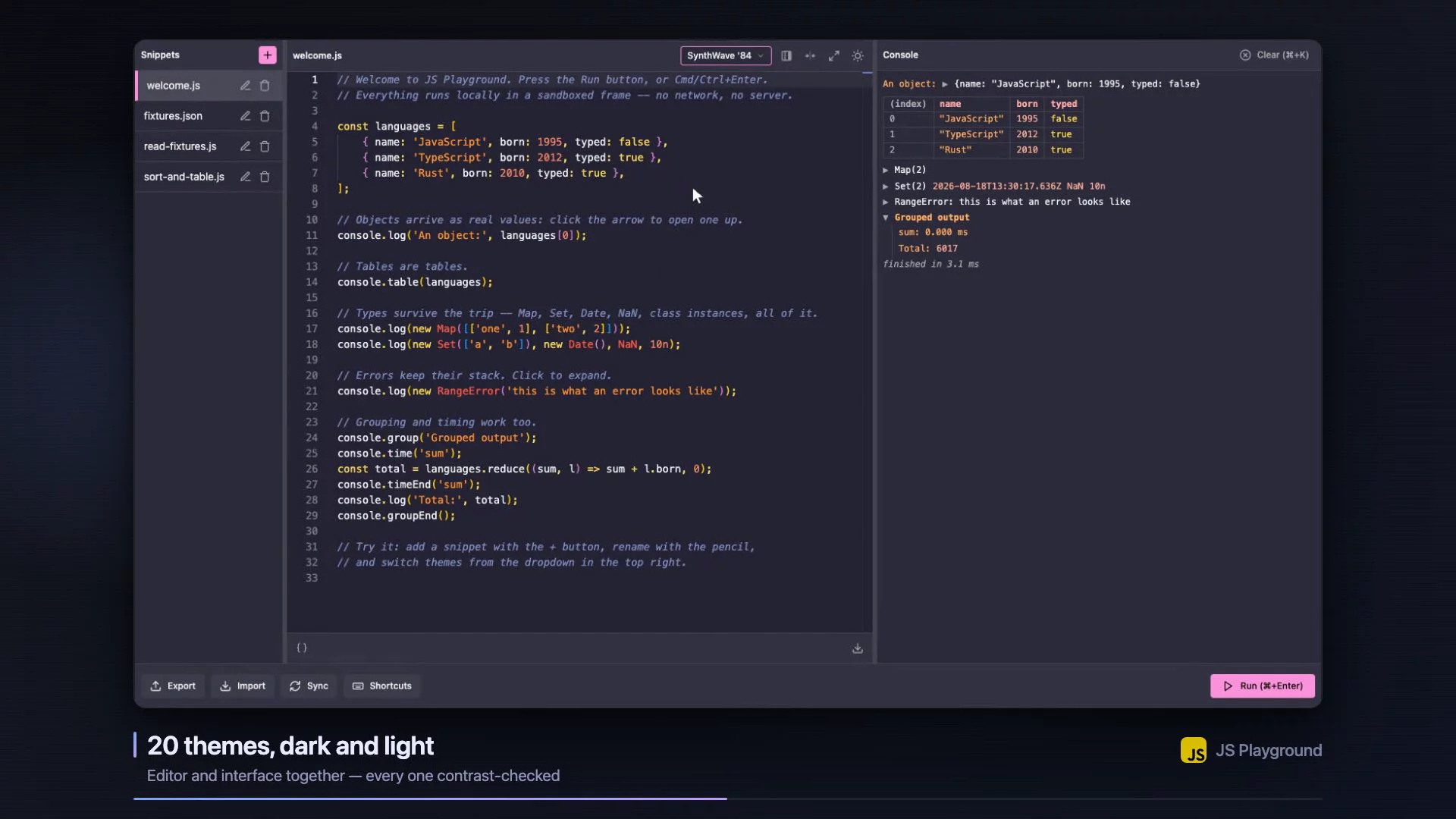Add a new snippet with the plus button
The image size is (1456, 819).
(267, 55)
